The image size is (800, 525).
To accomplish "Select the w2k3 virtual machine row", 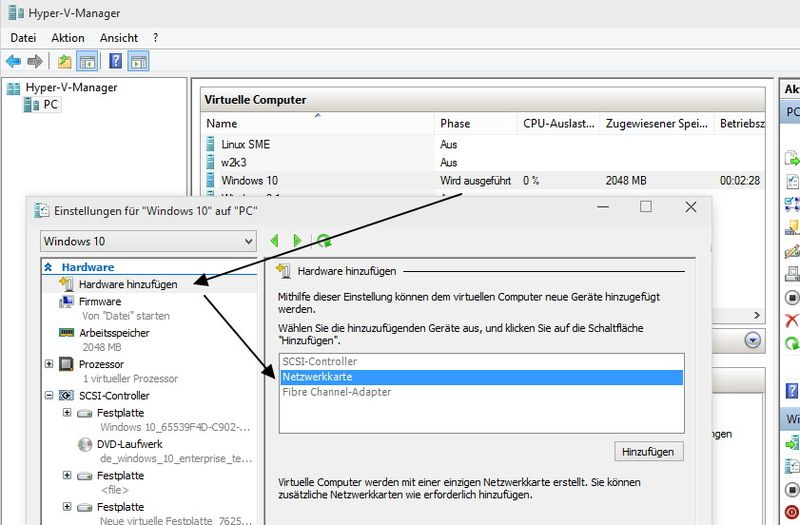I will coord(483,162).
